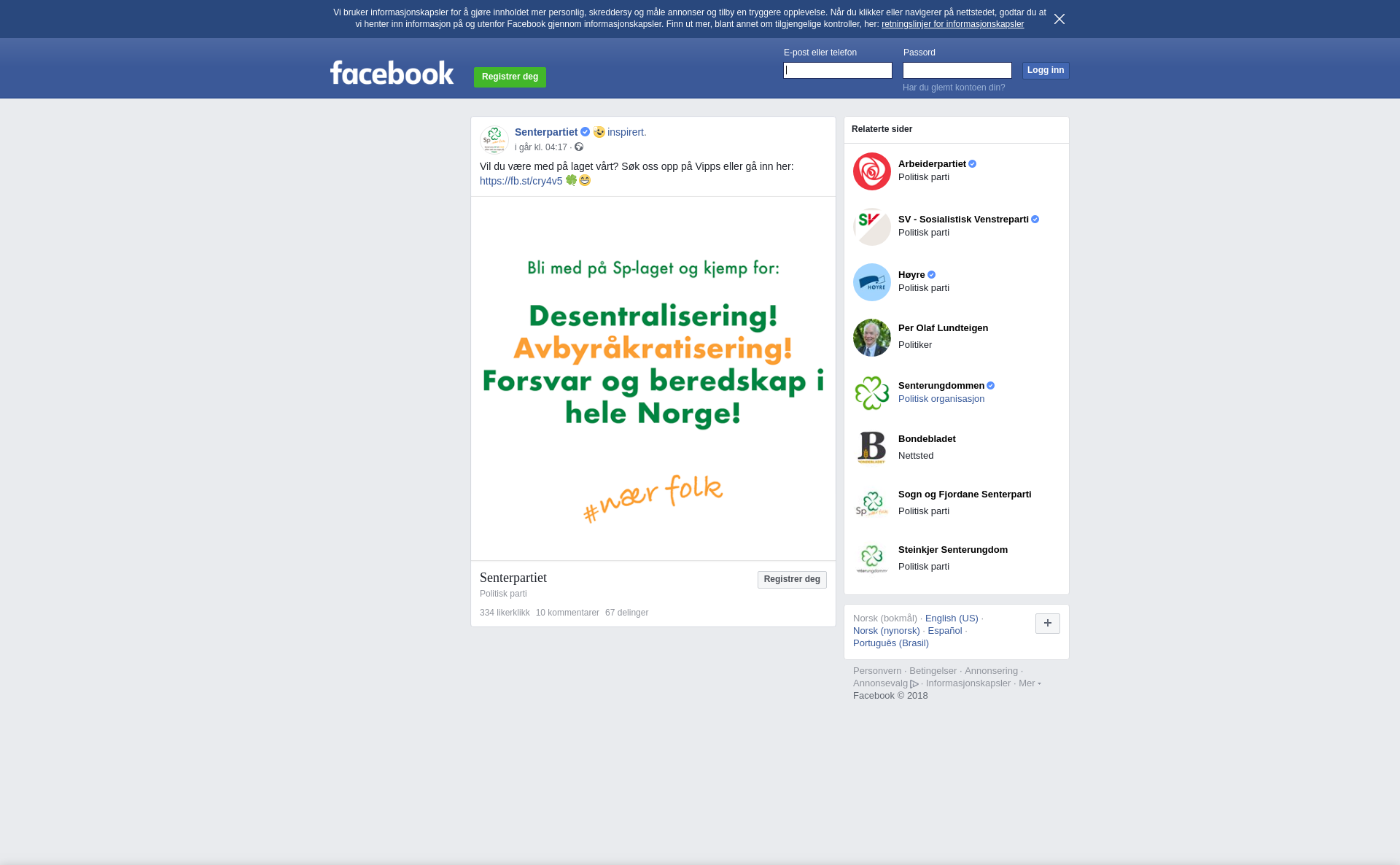The height and width of the screenshot is (865, 1400).
Task: Open the Annonsering footer link
Action: (x=991, y=671)
